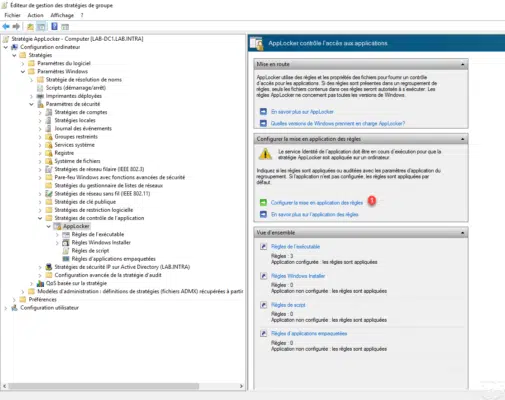Expand the Préférences node
Screen dimensions: 505x400
[x=14, y=300]
